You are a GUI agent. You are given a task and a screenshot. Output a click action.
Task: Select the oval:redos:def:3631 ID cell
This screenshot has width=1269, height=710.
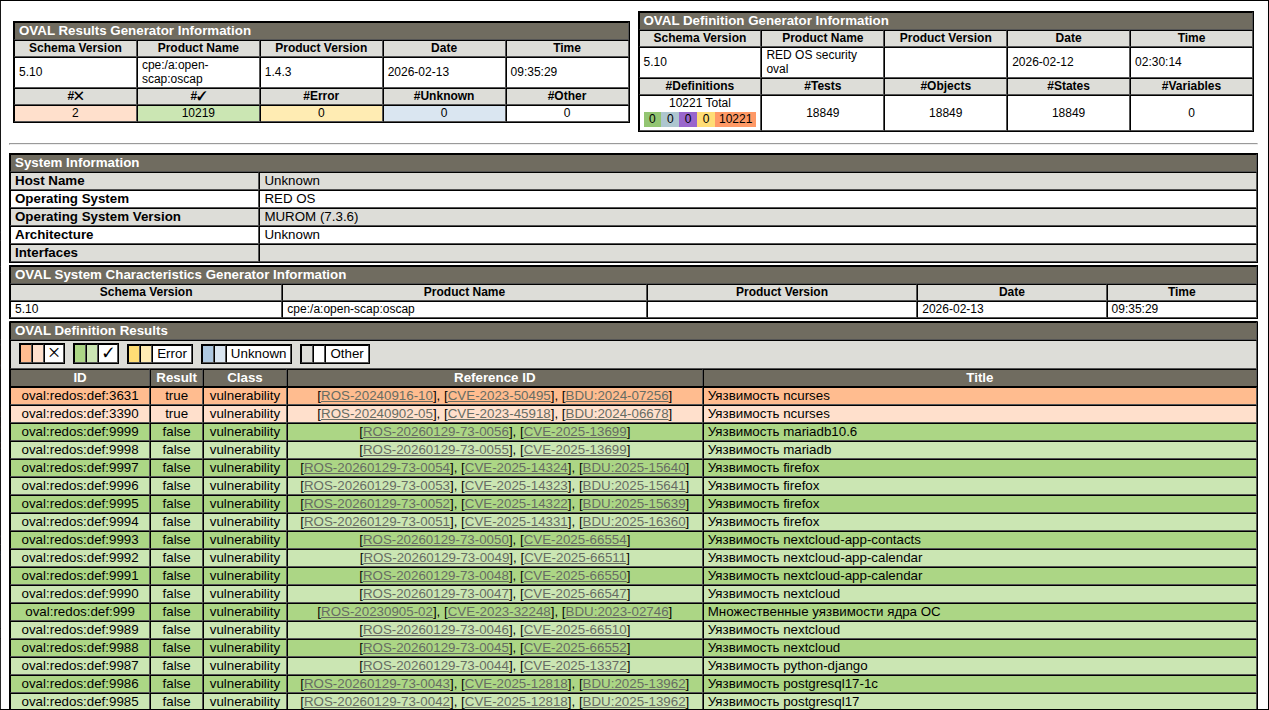point(80,396)
